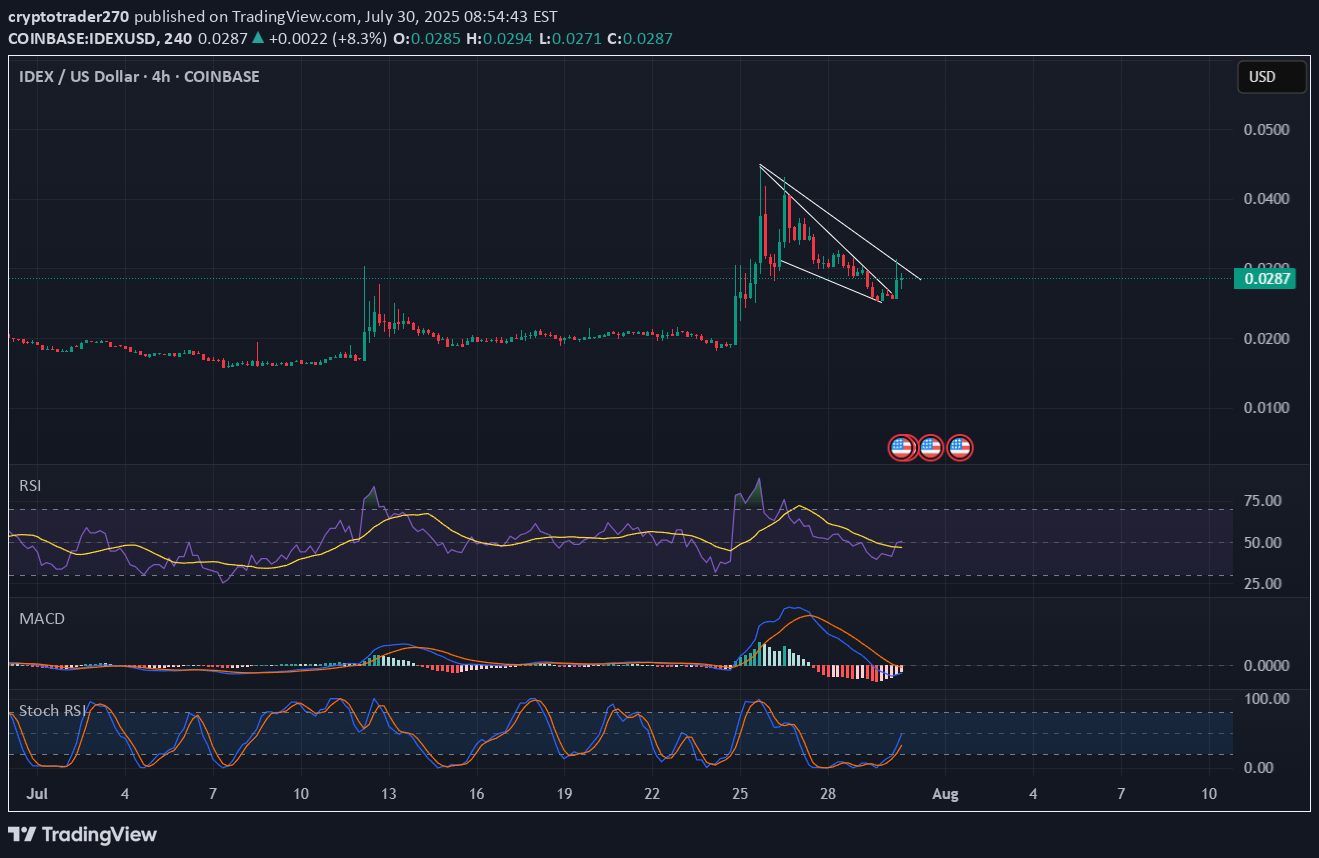Click the 0.00 Stoch RSI scale label
1319x858 pixels.
coord(1258,767)
